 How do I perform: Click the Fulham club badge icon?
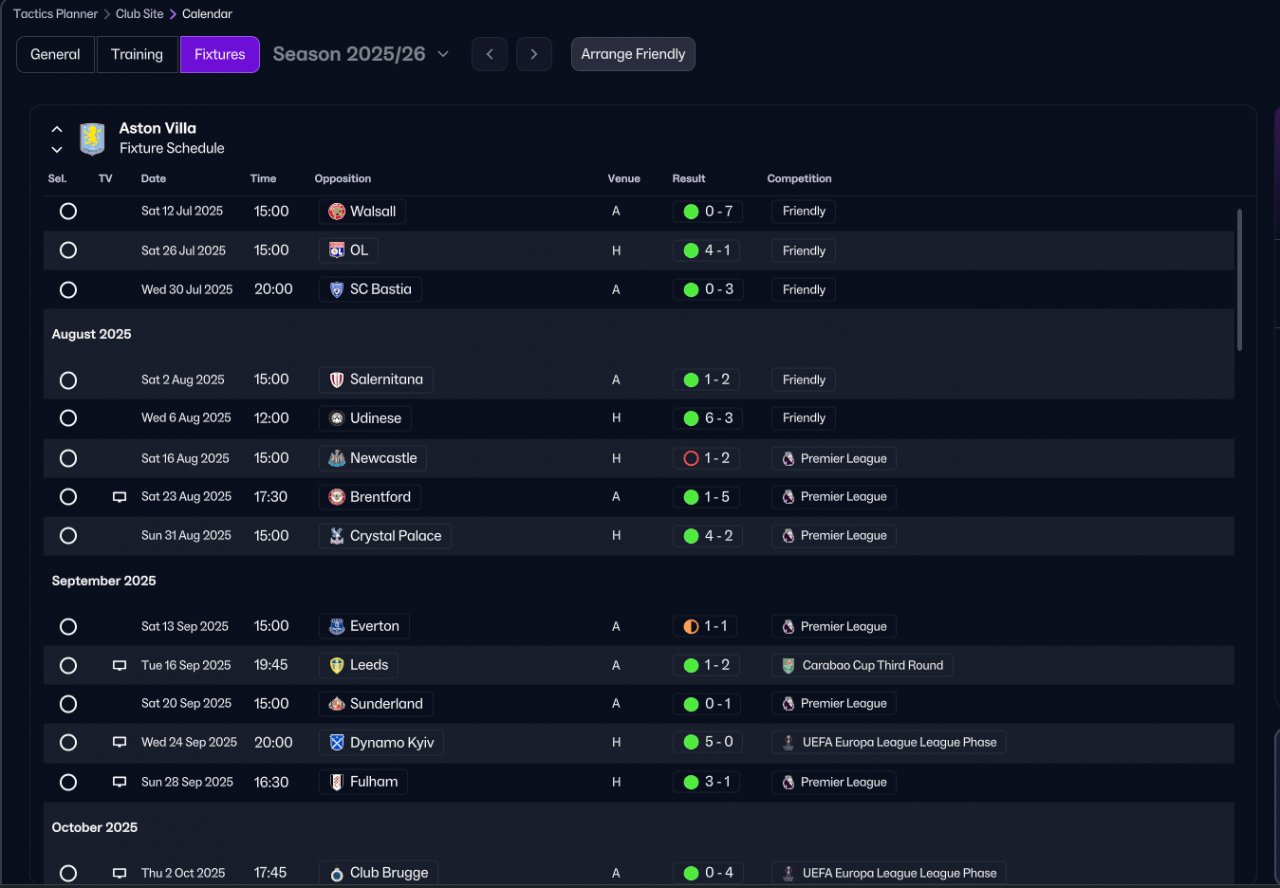click(x=337, y=782)
